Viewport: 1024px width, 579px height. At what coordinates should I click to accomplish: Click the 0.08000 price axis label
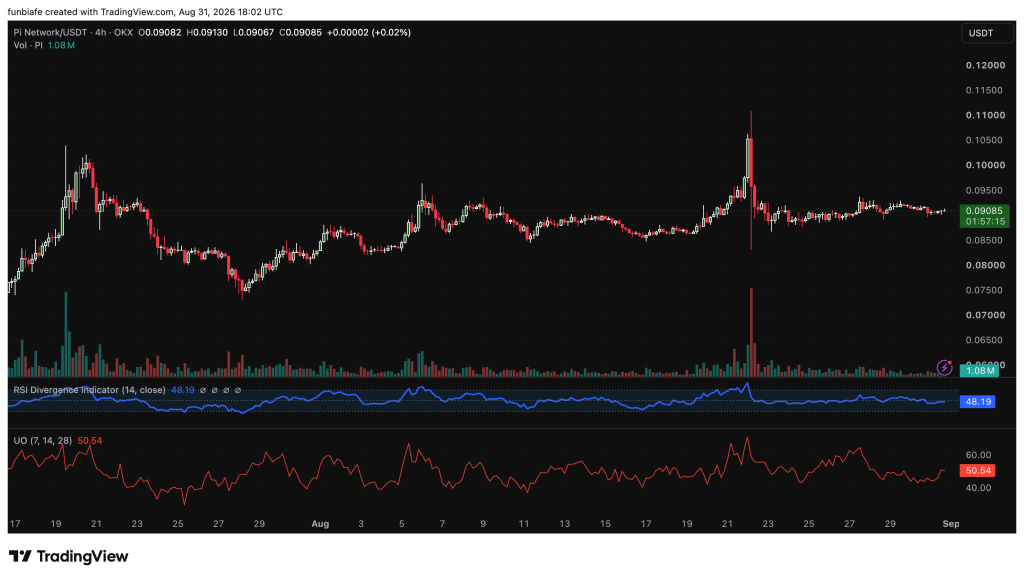tap(985, 265)
